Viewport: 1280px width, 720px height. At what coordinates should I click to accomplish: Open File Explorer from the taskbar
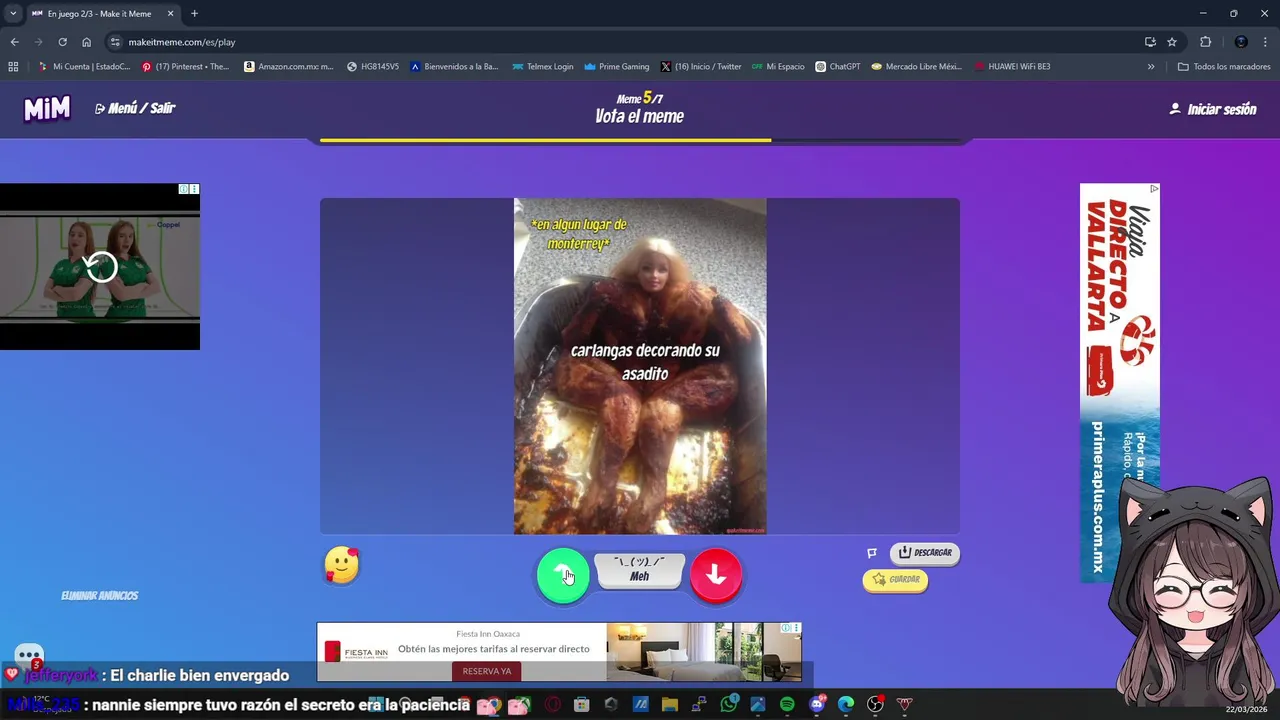click(670, 705)
